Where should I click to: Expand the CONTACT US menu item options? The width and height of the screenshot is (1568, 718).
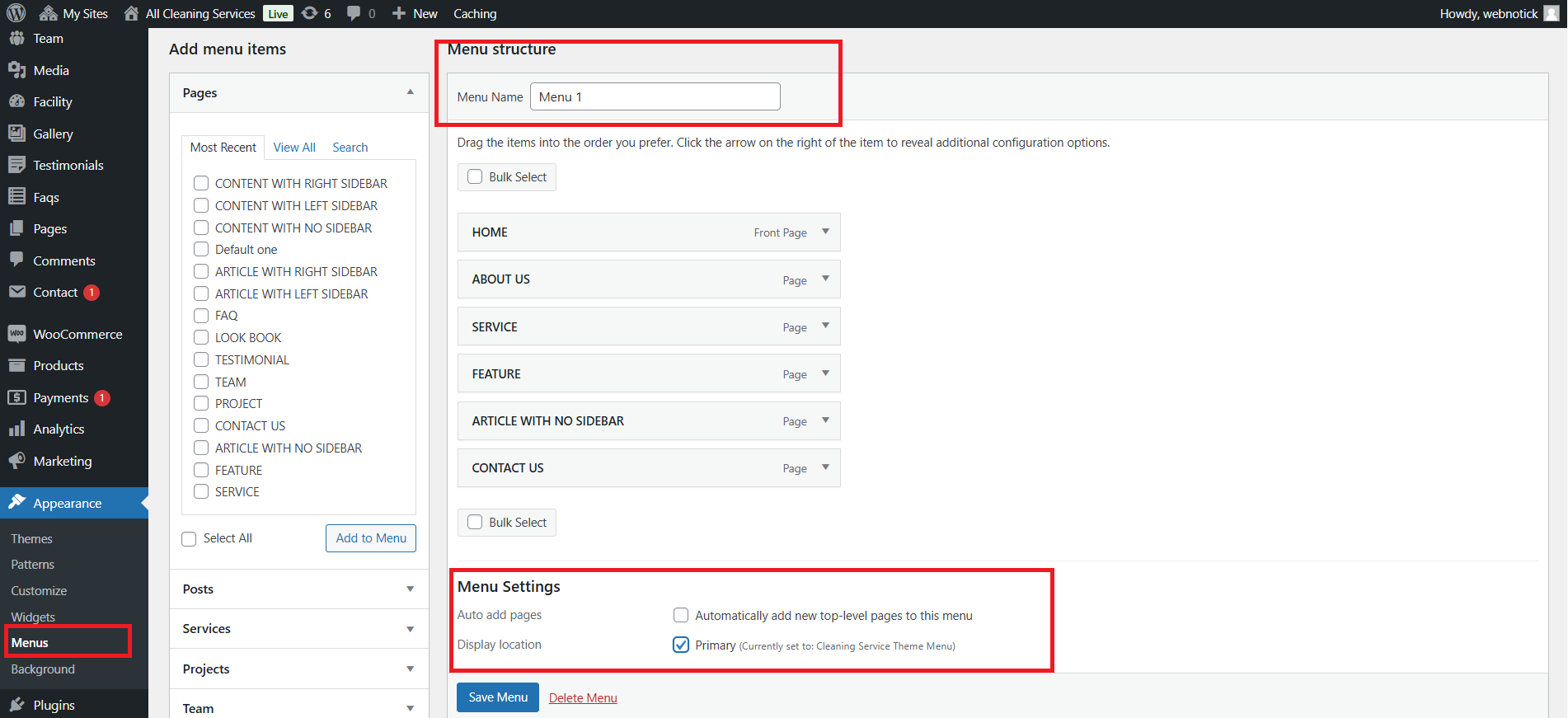point(825,467)
